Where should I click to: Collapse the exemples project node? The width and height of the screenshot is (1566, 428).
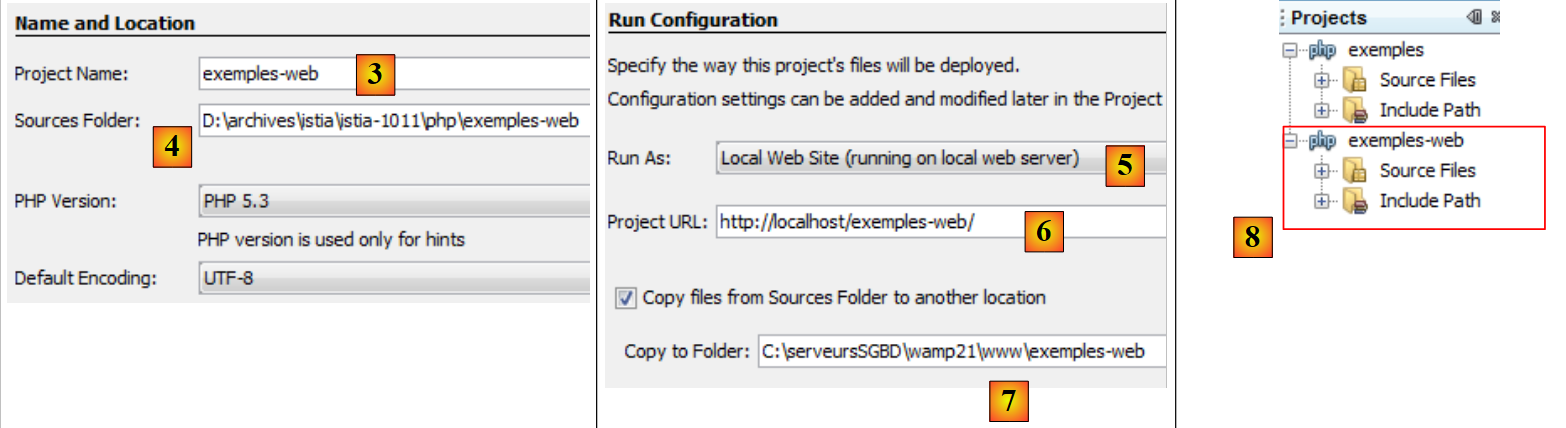coord(1289,50)
